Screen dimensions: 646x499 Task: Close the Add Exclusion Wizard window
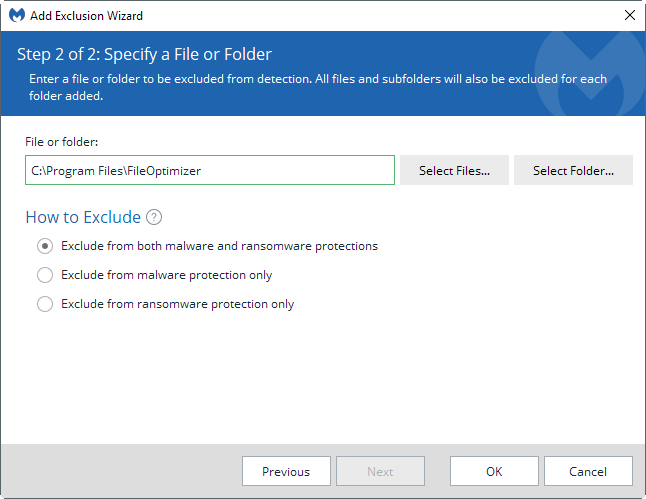point(630,15)
